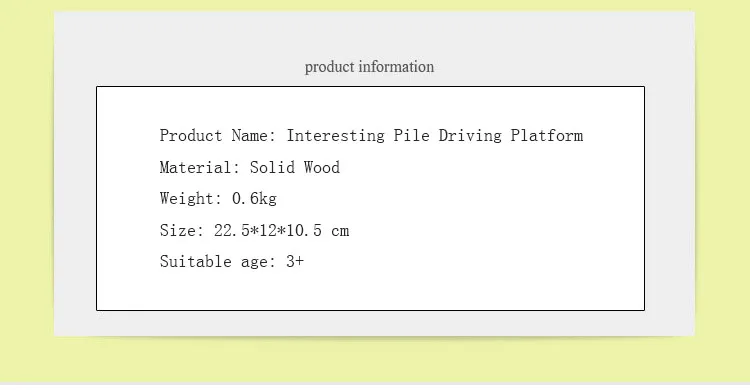Click the word 'Wood' in material line
This screenshot has height=390, width=750.
[x=322, y=167]
